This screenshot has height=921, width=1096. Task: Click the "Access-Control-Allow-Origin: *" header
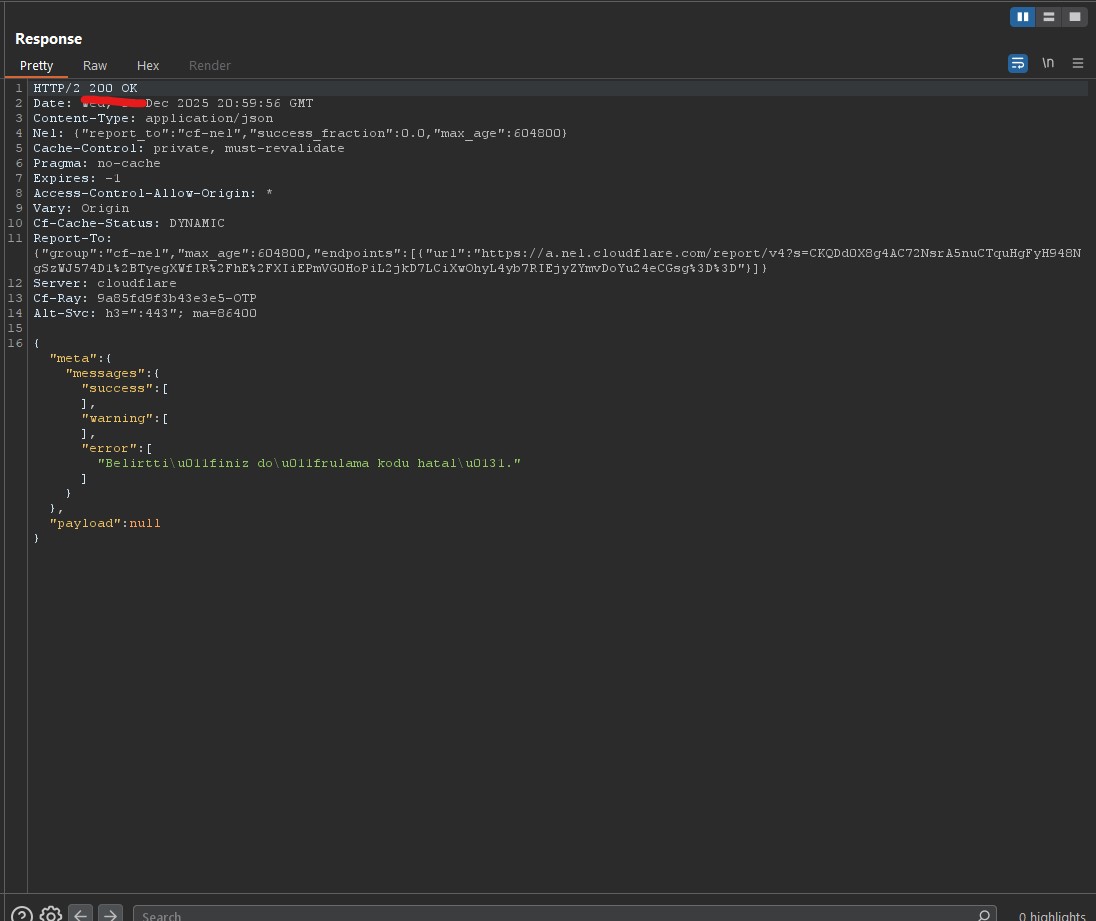pyautogui.click(x=152, y=193)
